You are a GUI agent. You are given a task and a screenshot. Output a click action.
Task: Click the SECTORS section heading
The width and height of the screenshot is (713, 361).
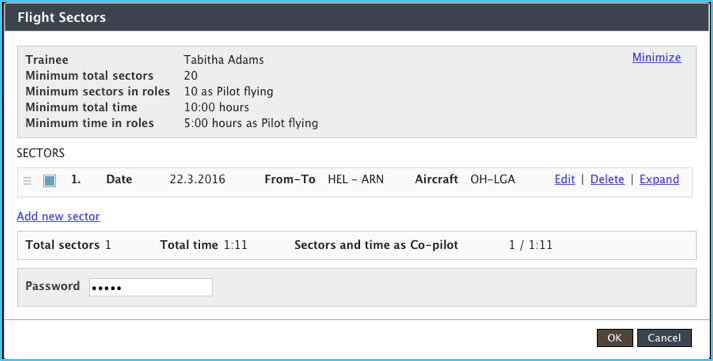pyautogui.click(x=41, y=153)
